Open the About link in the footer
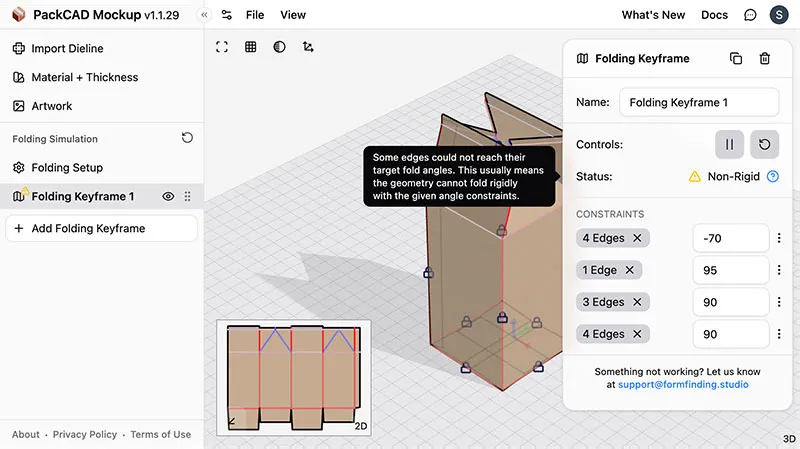 point(26,434)
